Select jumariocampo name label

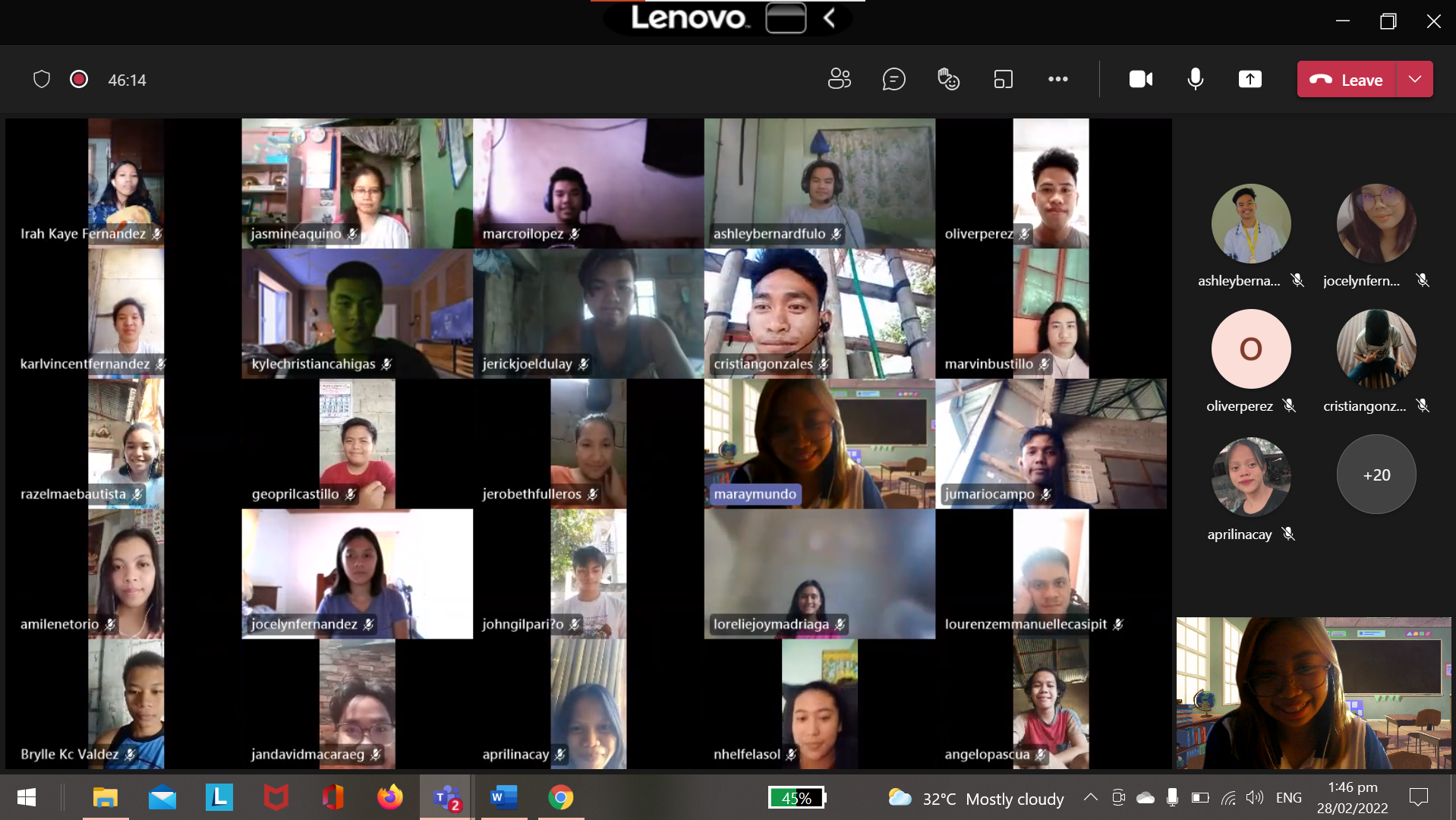click(x=989, y=494)
